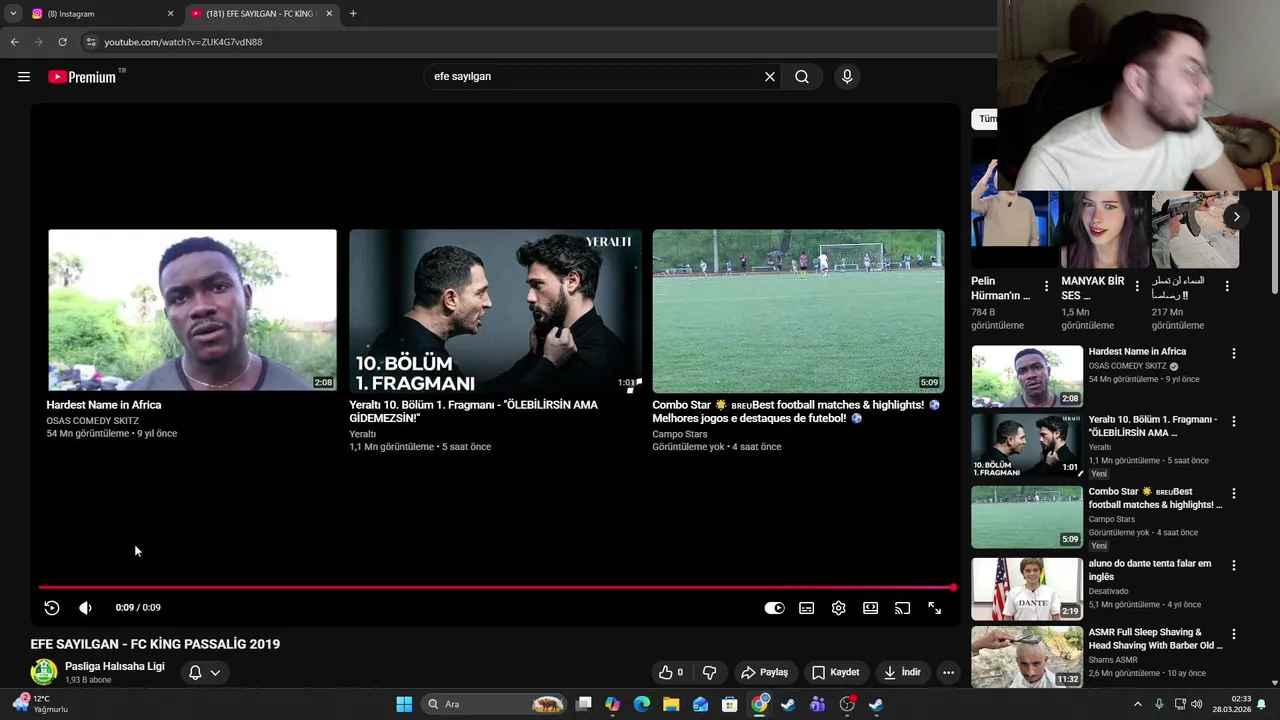Switch to the Instagram browser tab
Image resolution: width=1280 pixels, height=720 pixels.
point(100,14)
